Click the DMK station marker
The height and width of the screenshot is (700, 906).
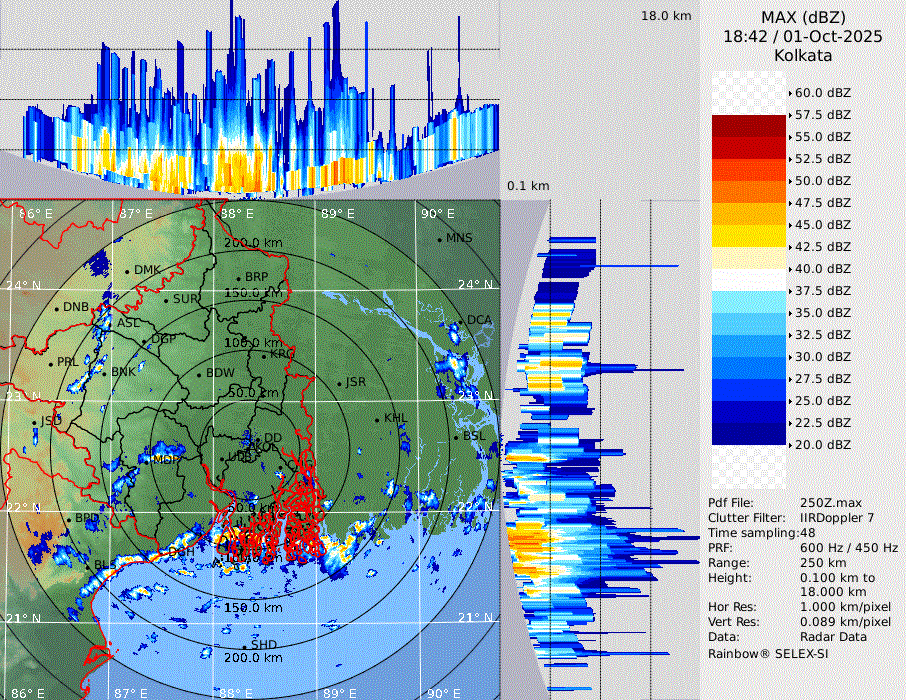pos(128,271)
